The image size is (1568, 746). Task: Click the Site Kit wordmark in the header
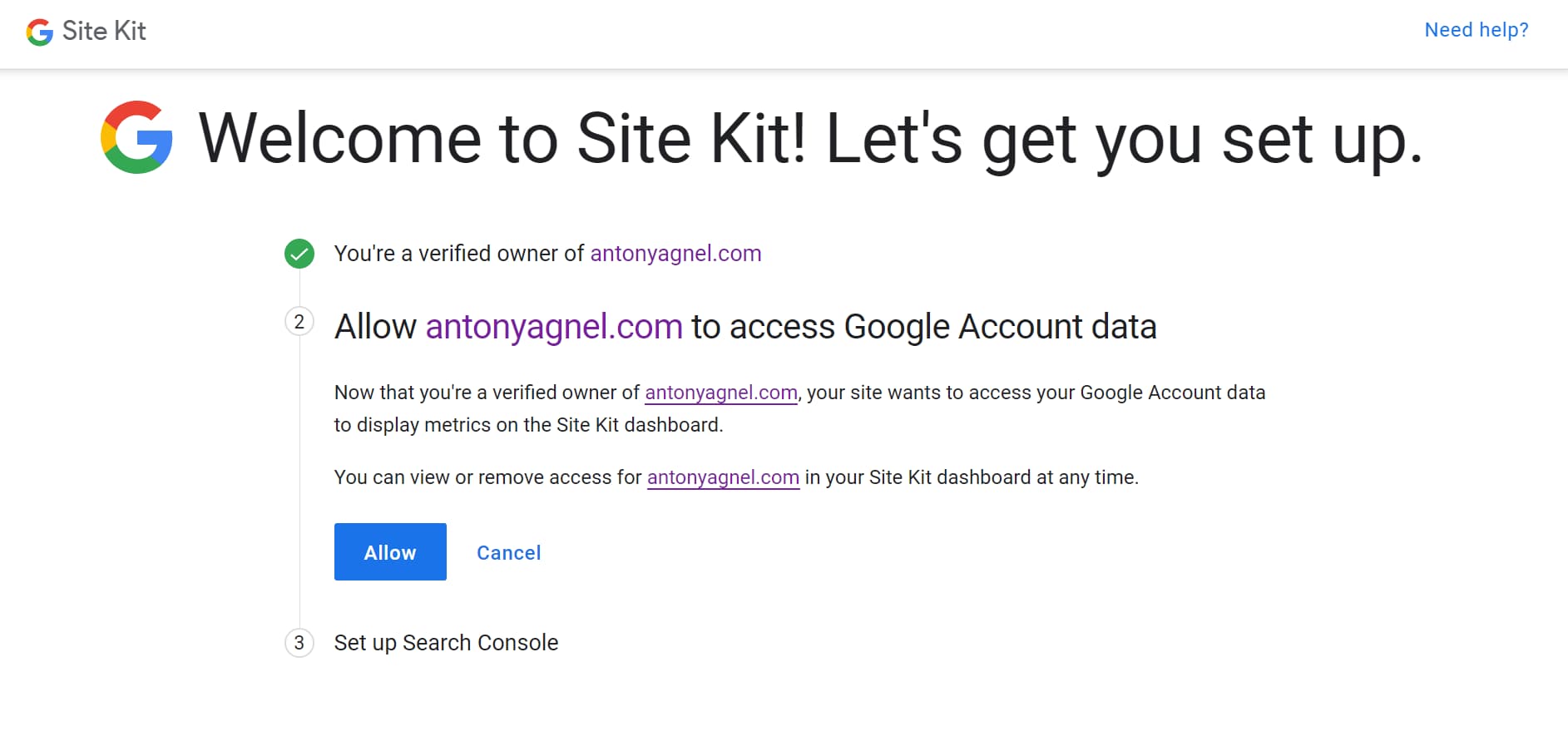103,32
